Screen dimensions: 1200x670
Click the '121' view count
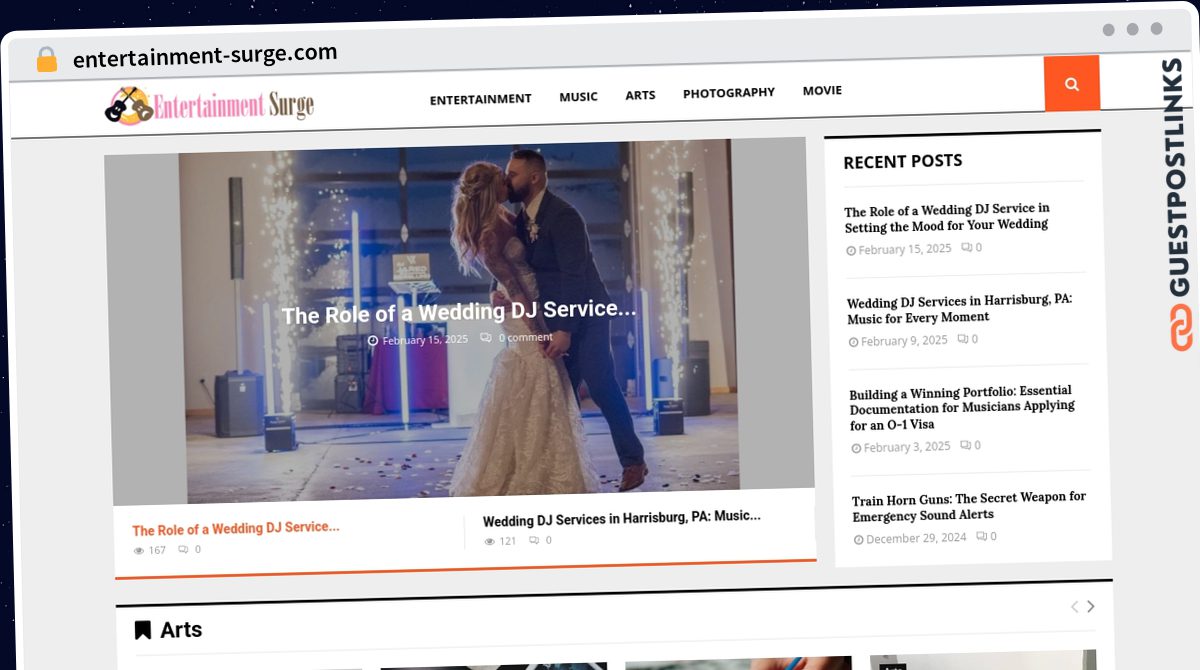508,542
